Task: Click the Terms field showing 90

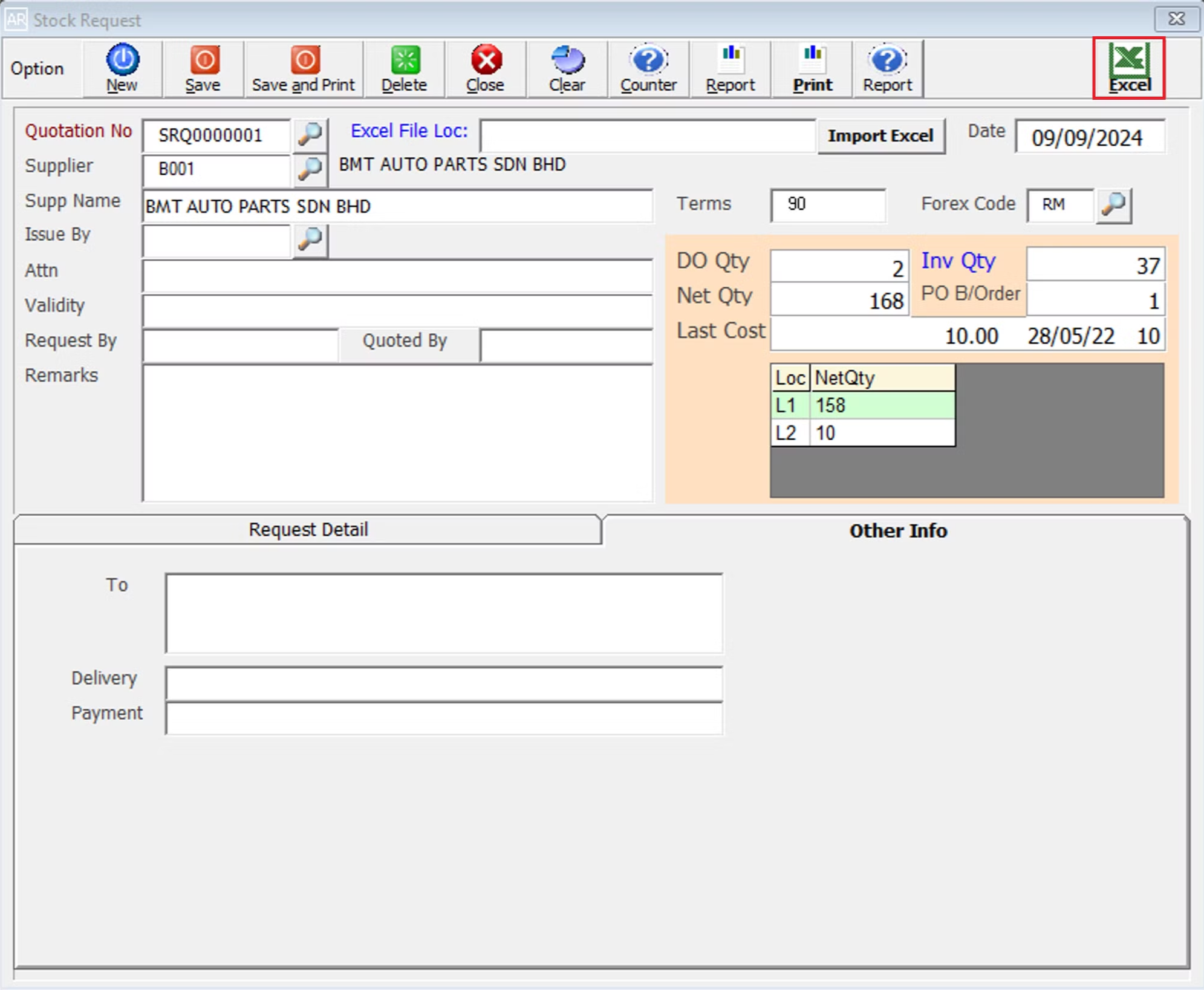Action: pos(828,205)
